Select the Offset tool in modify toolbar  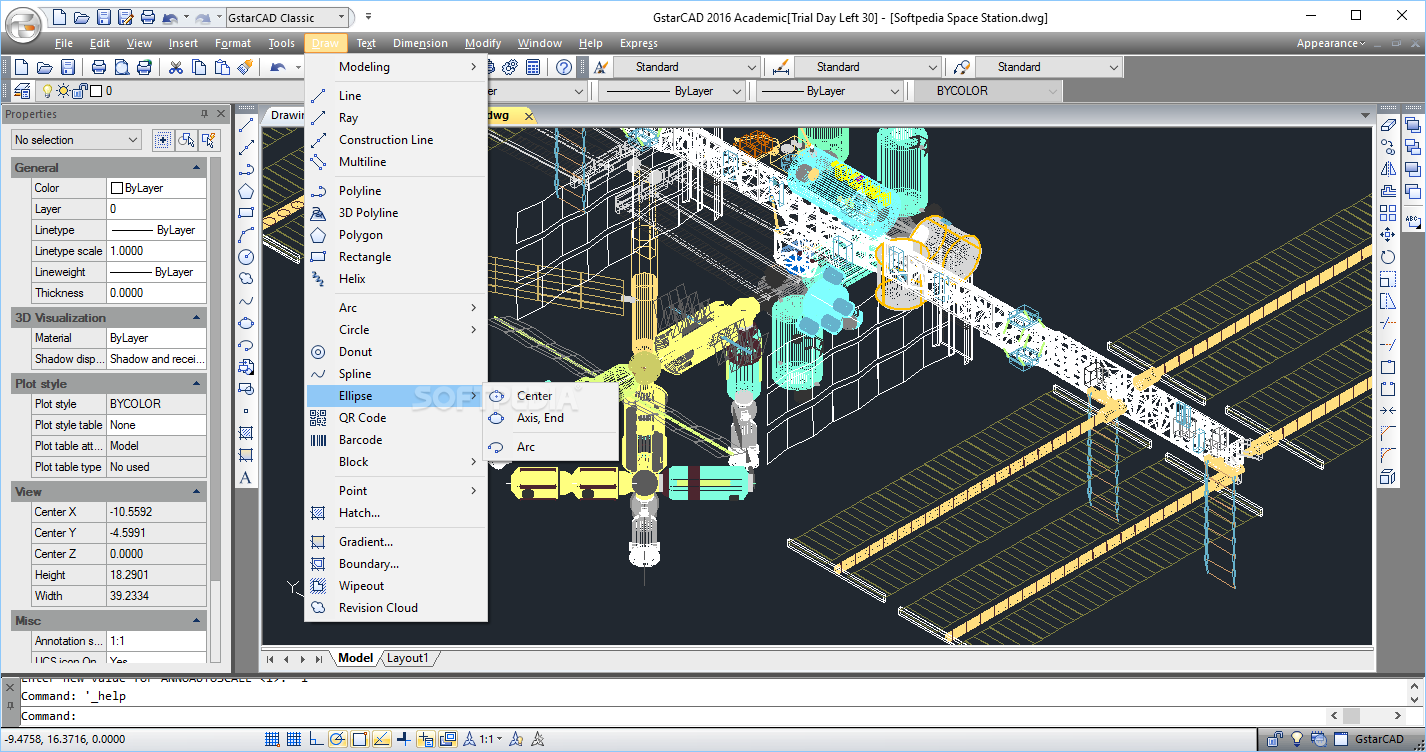point(1388,191)
